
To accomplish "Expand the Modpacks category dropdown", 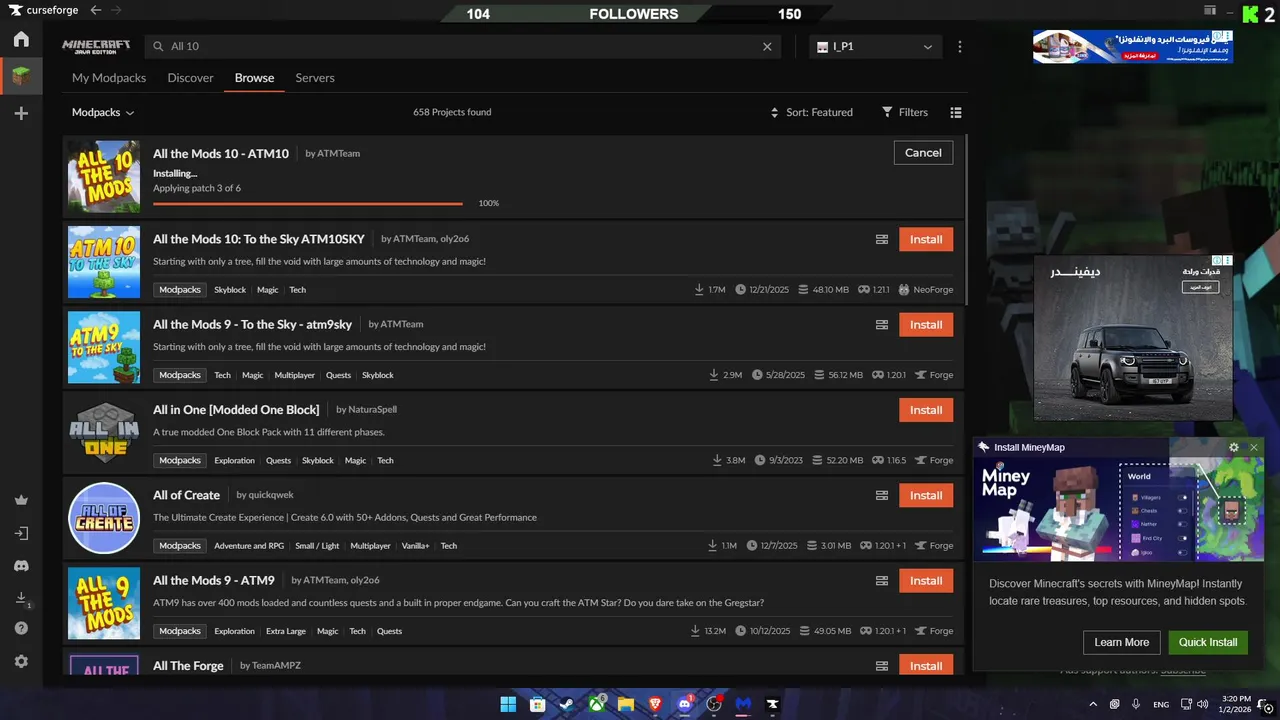I will click(x=103, y=113).
